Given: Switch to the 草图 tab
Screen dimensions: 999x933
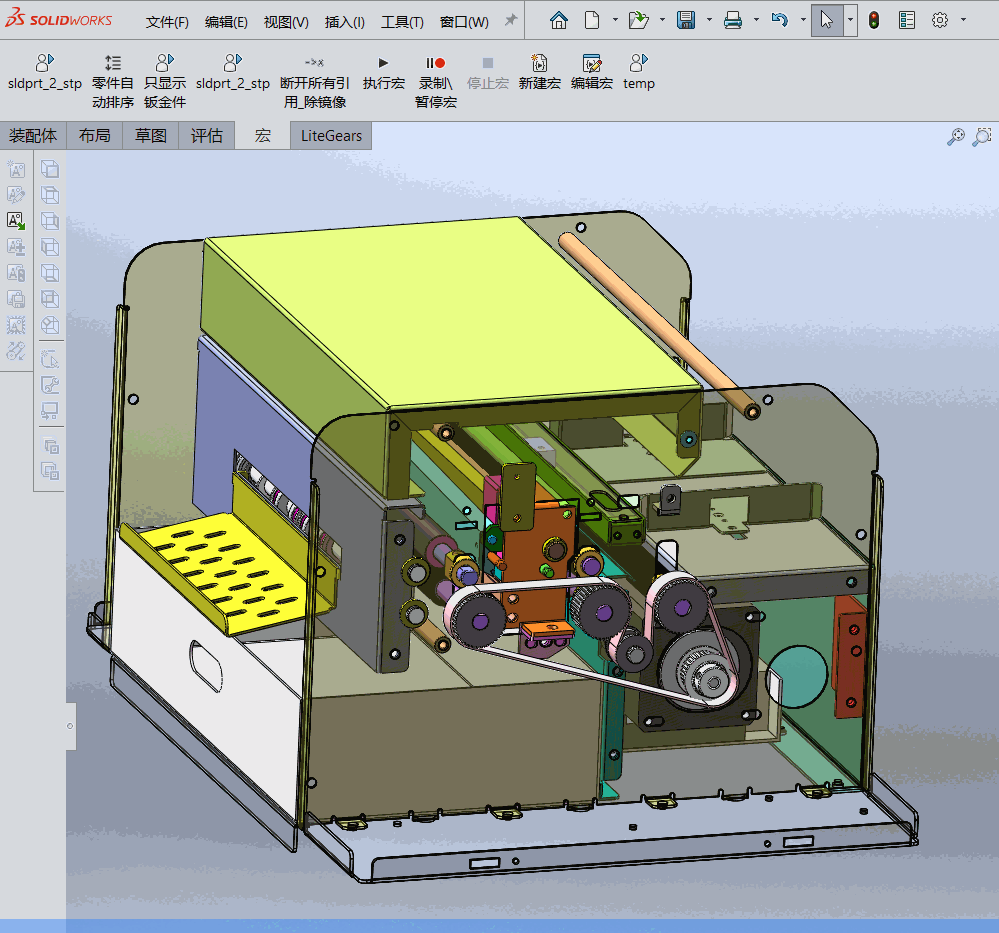Looking at the screenshot, I should click(150, 136).
